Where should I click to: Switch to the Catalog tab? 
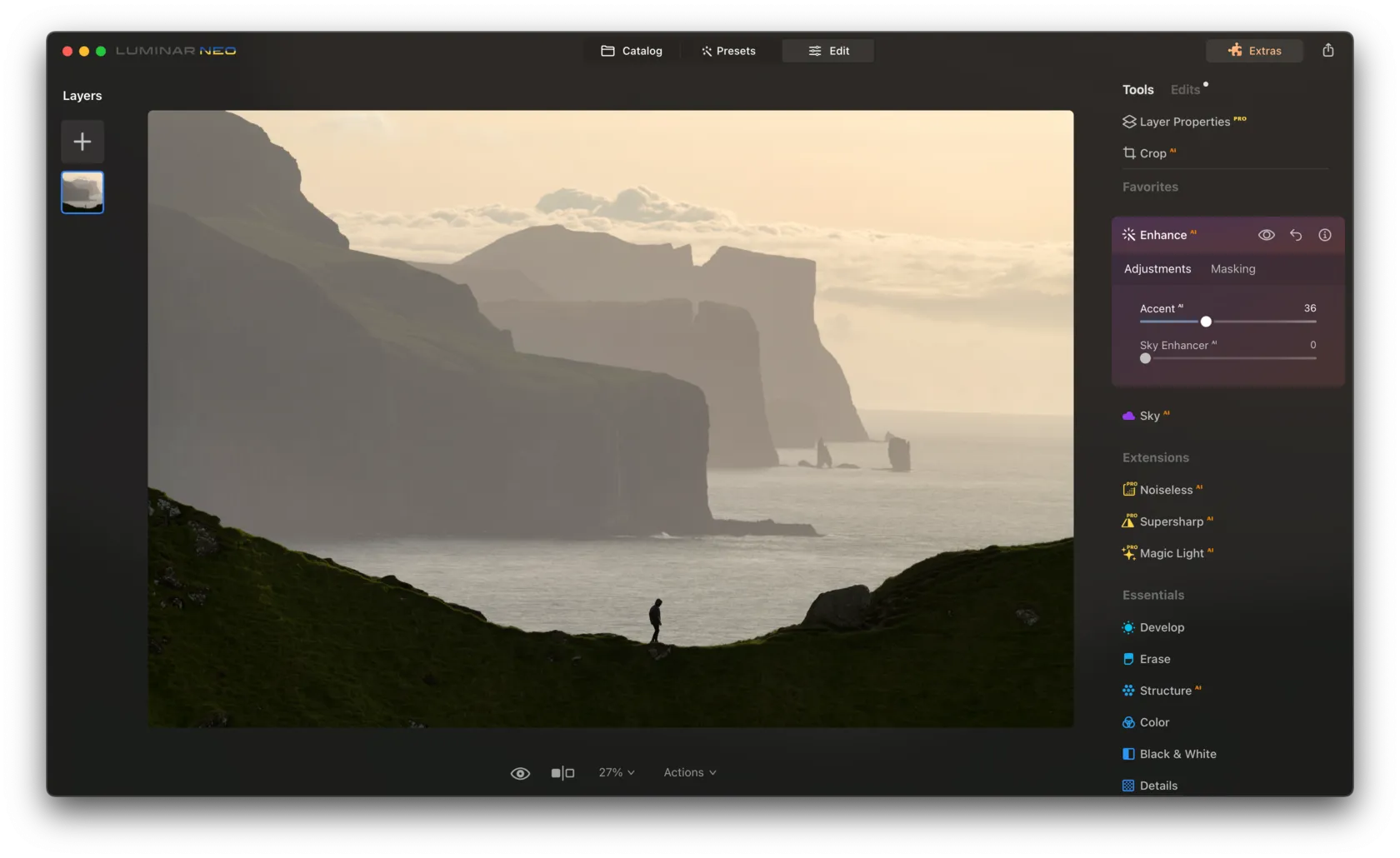tap(632, 51)
